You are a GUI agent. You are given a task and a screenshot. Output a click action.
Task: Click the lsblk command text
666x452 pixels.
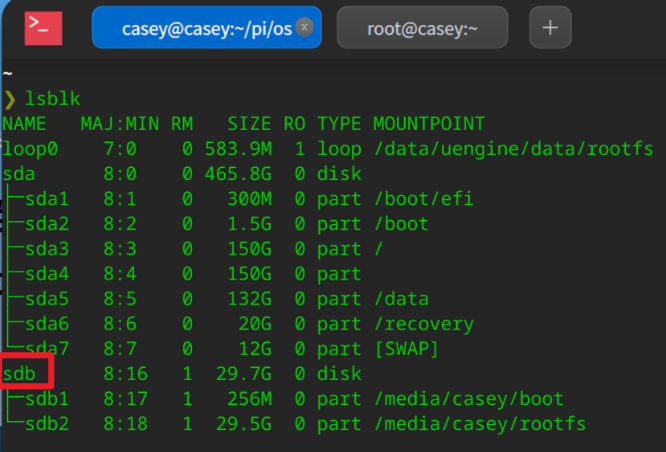point(53,98)
